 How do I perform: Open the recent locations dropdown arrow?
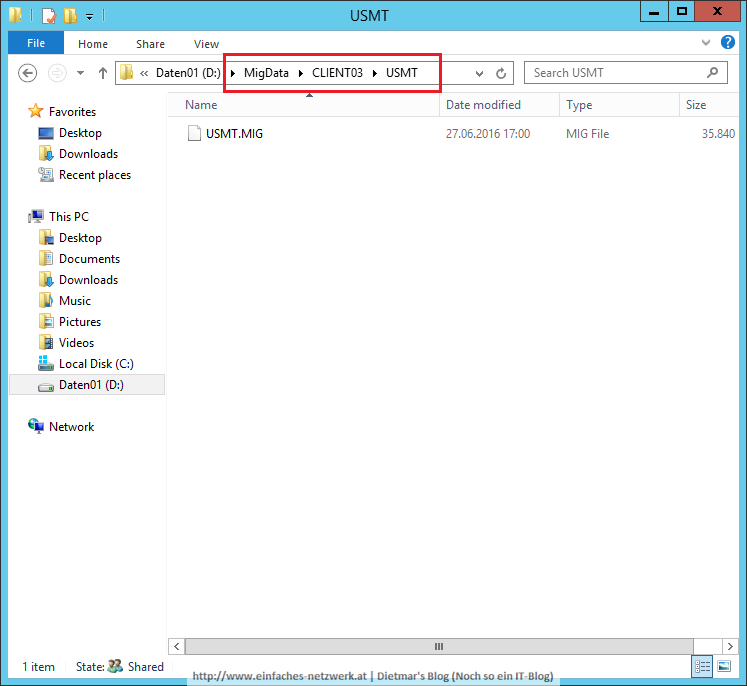(81, 73)
